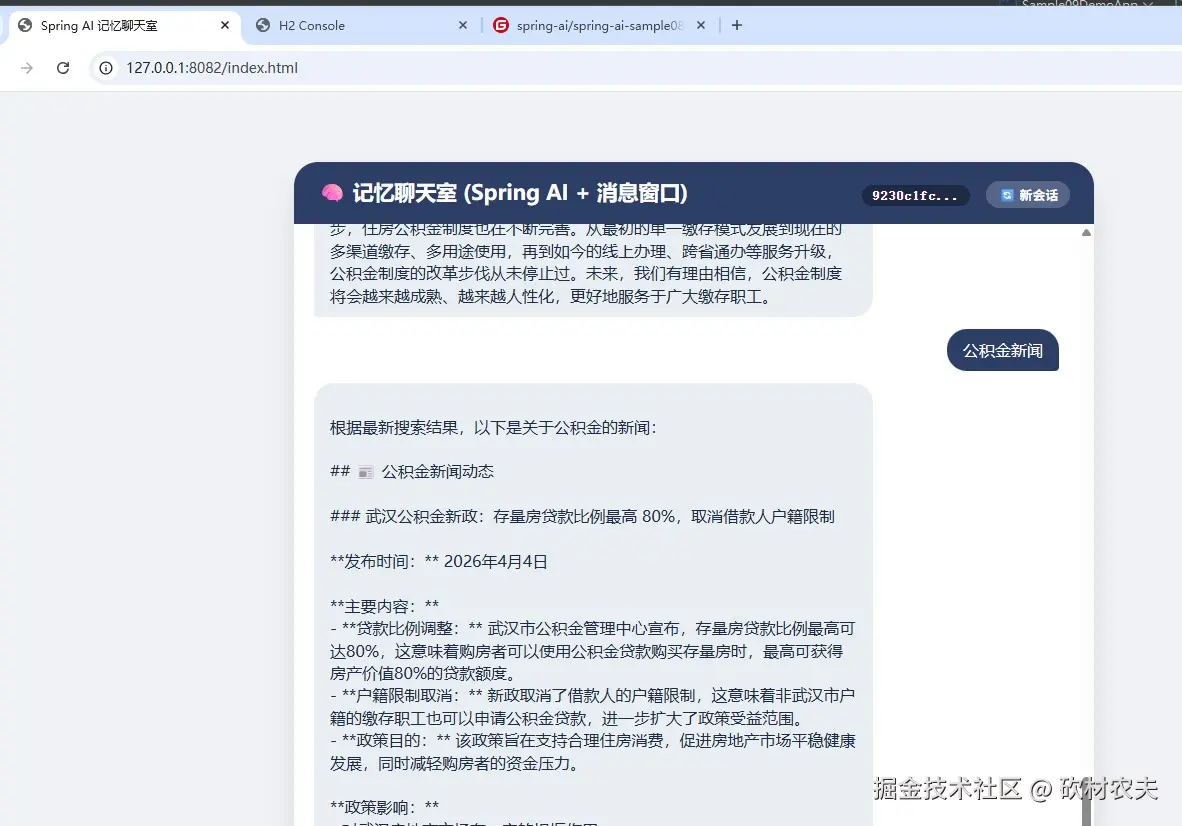Click the 政策目的 bullet text

pos(593,752)
